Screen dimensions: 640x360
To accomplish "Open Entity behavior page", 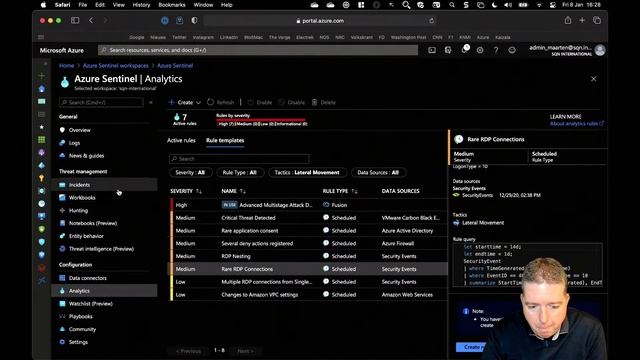I will 86,236.
